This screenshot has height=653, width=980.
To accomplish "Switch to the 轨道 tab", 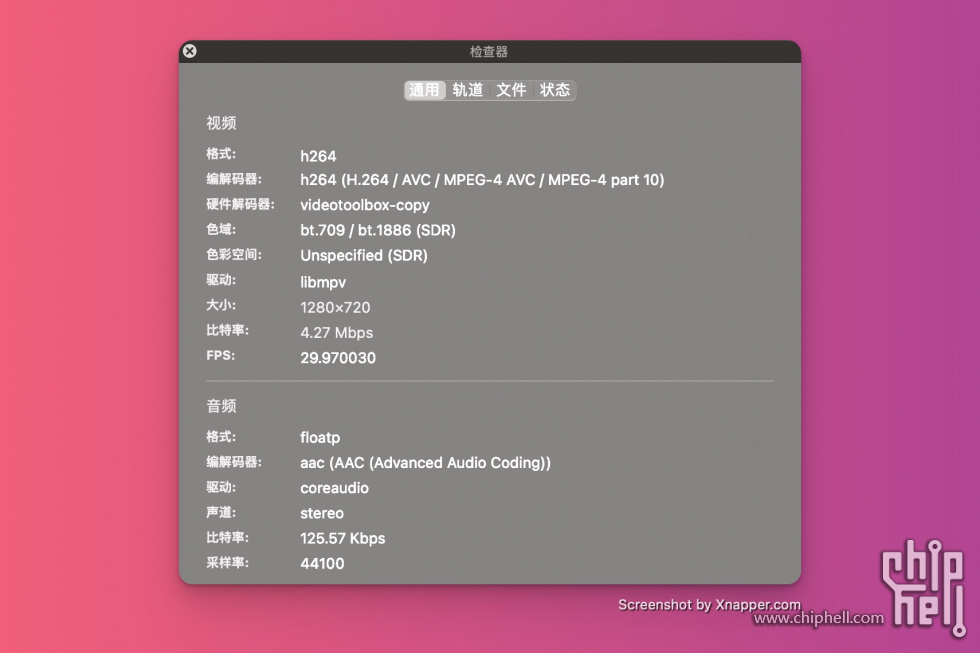I will 468,89.
